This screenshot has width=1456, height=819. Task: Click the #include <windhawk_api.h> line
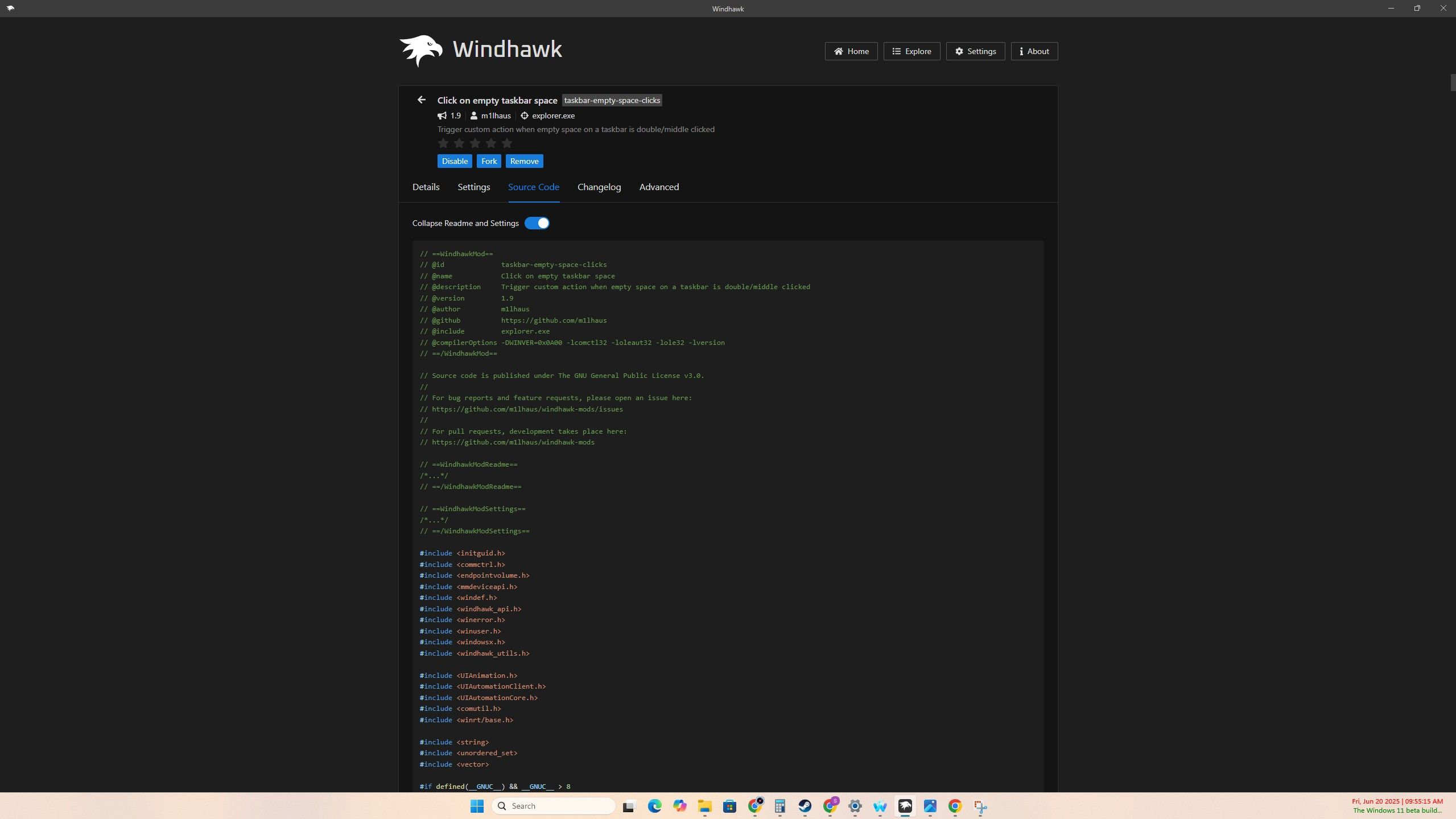click(471, 609)
